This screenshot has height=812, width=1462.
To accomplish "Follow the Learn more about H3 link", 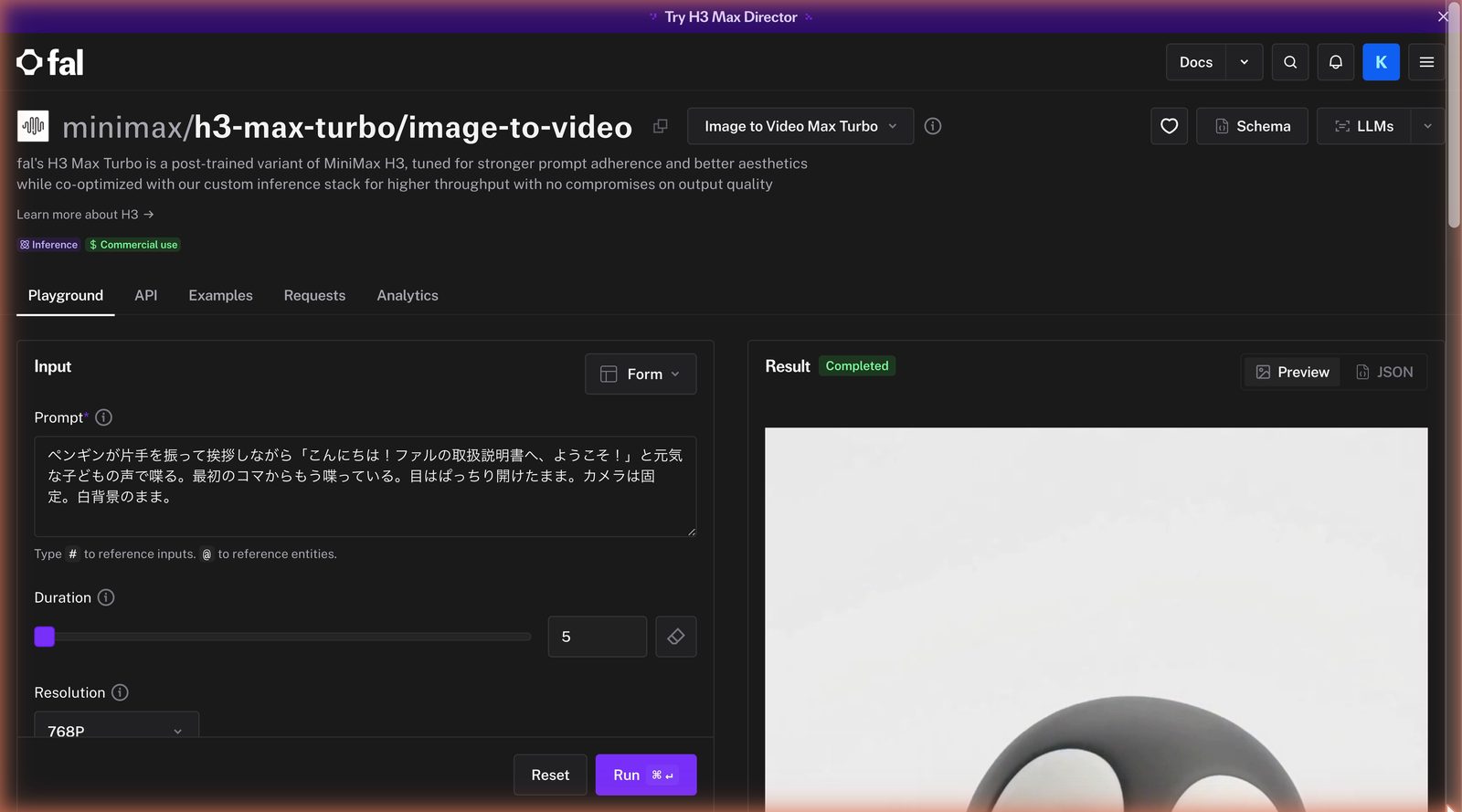I will coord(85,215).
